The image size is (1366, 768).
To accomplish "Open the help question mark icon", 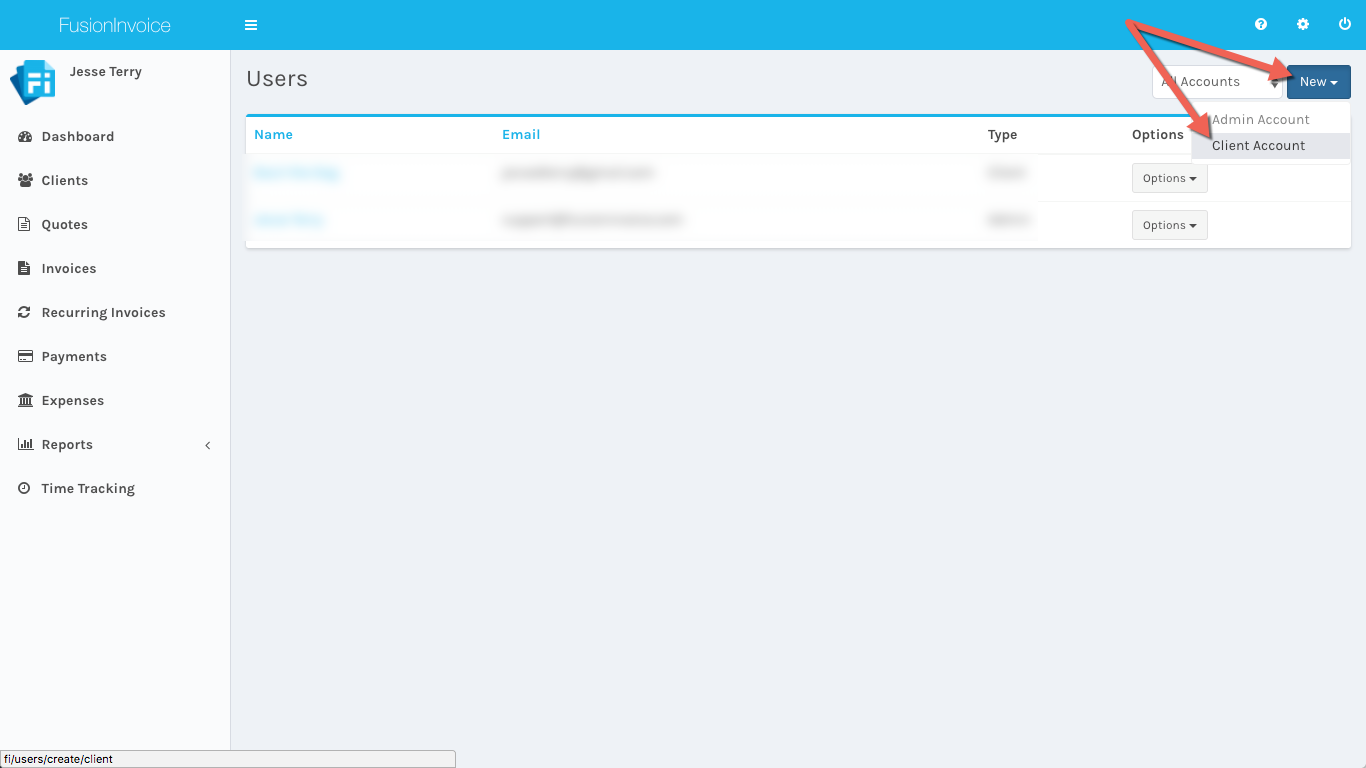I will 1261,25.
